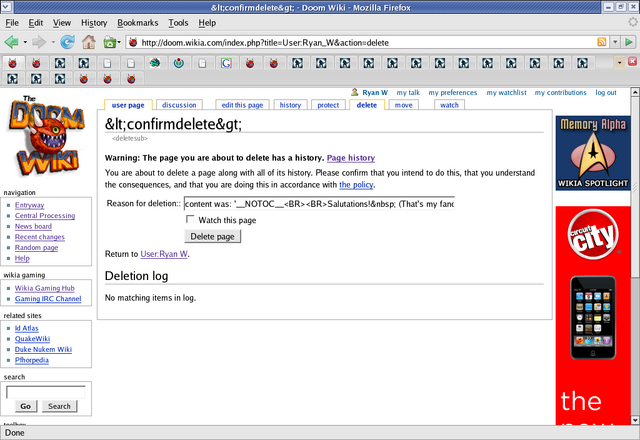Screen dimensions: 640x440
Task: Open the Page history link
Action: tap(351, 158)
